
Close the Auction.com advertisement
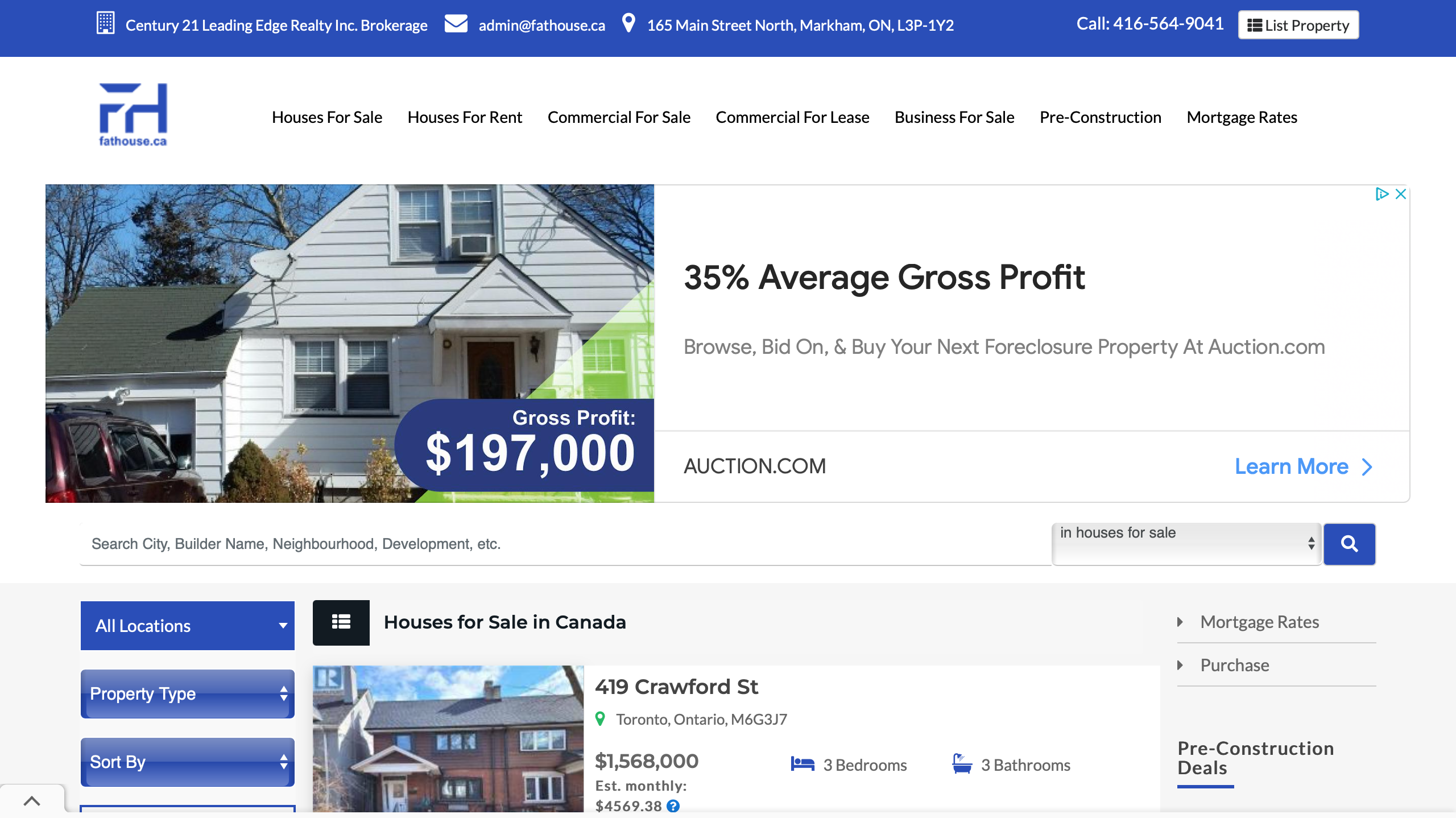pos(1401,194)
